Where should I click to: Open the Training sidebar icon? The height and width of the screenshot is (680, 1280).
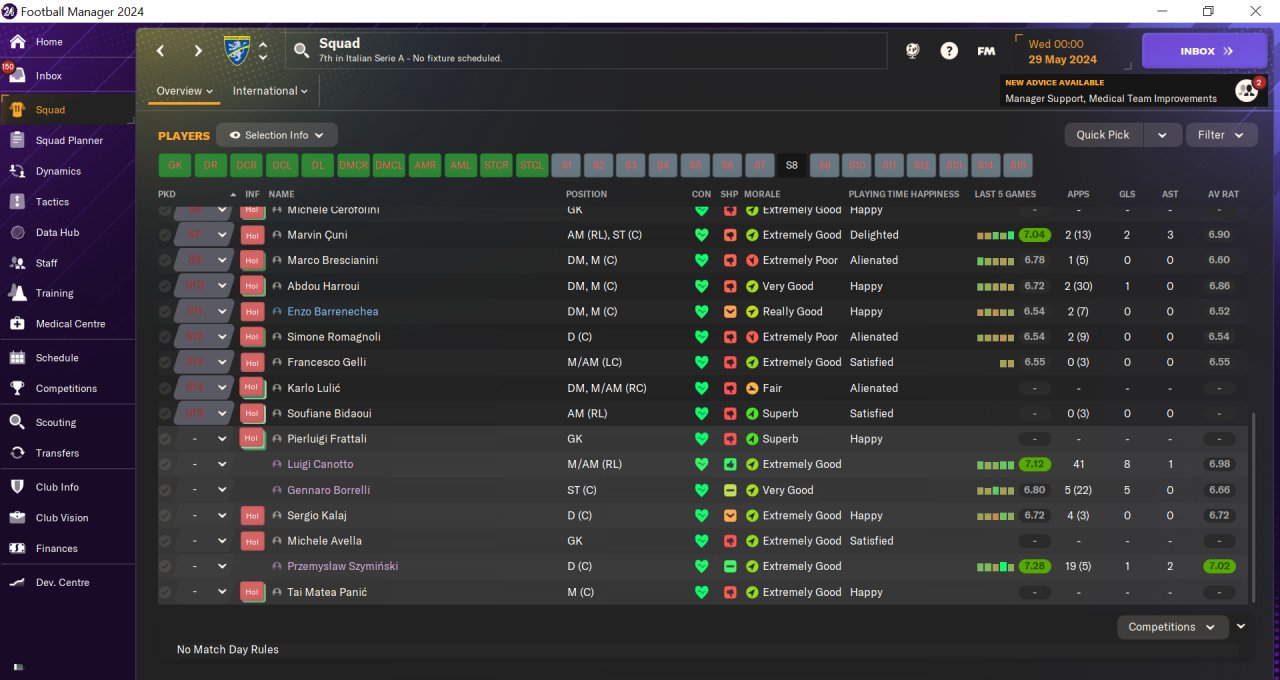coord(17,293)
